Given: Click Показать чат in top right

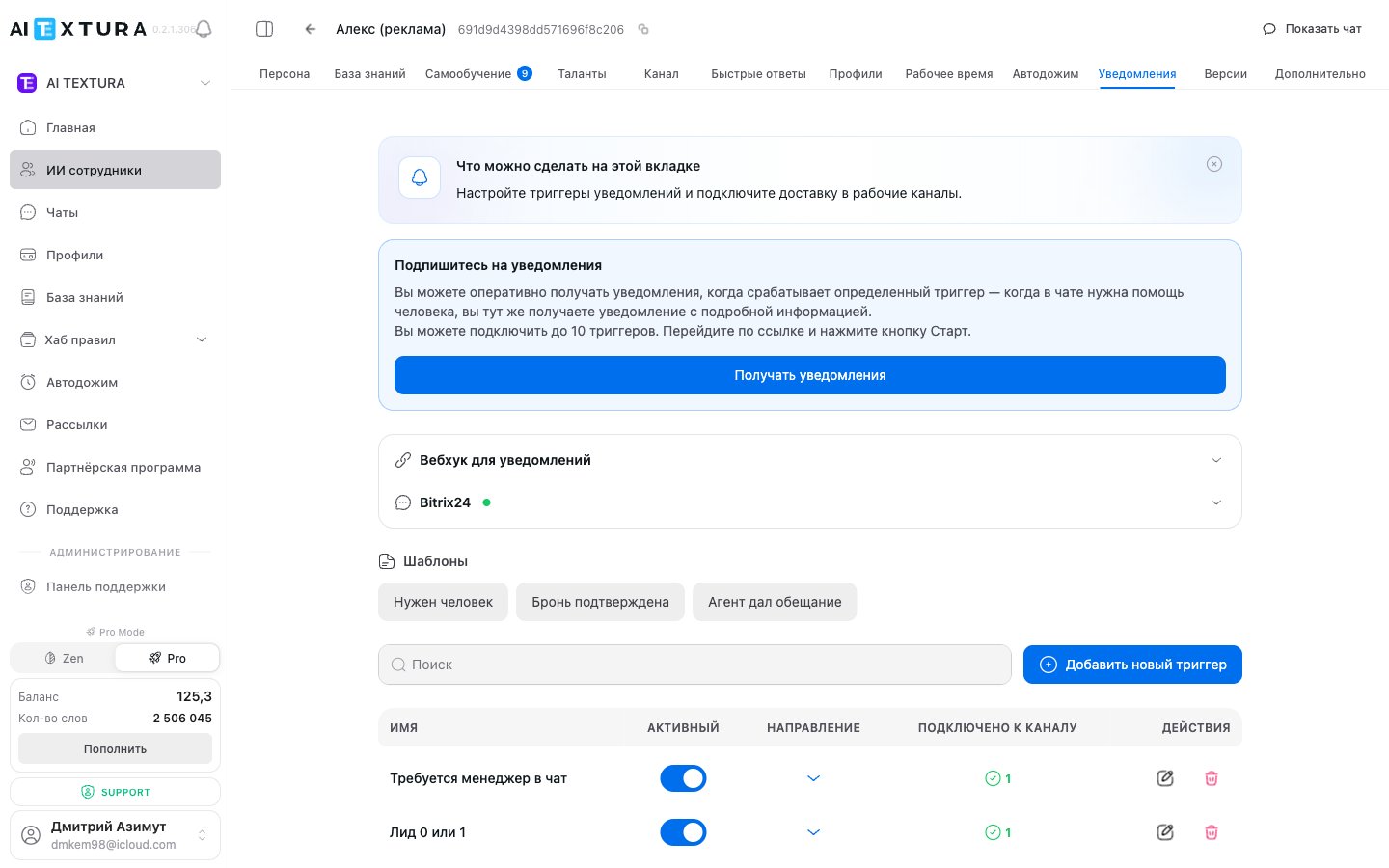Looking at the screenshot, I should click(x=1312, y=29).
